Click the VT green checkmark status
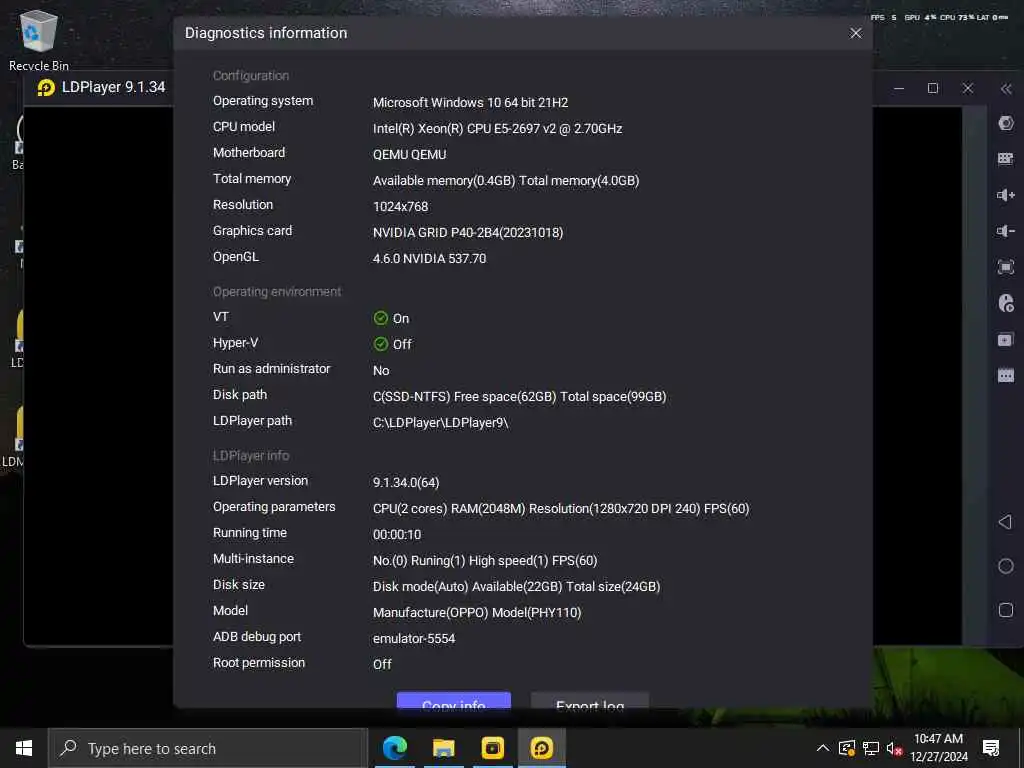 [381, 318]
